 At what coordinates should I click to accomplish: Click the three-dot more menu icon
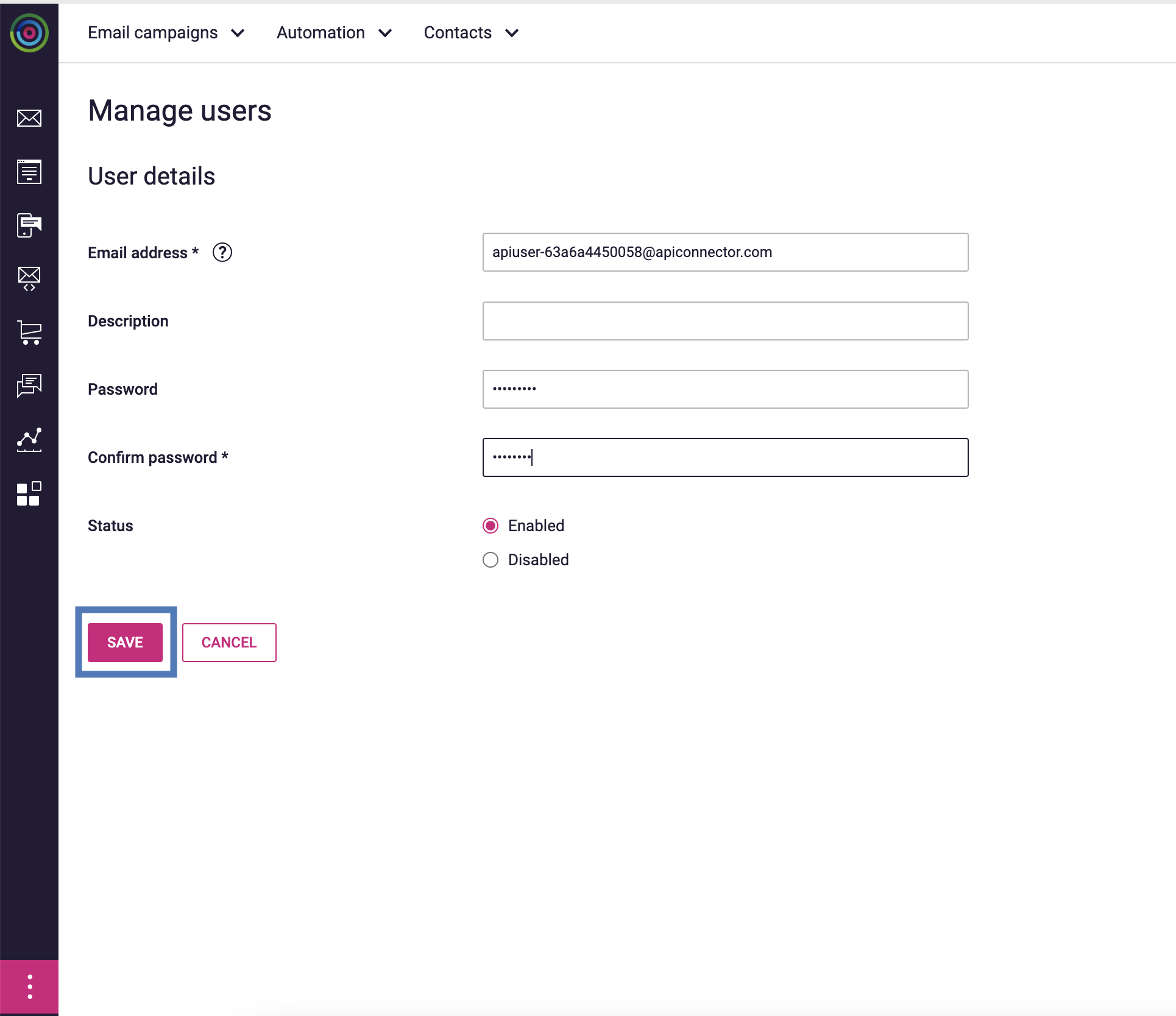tap(29, 987)
